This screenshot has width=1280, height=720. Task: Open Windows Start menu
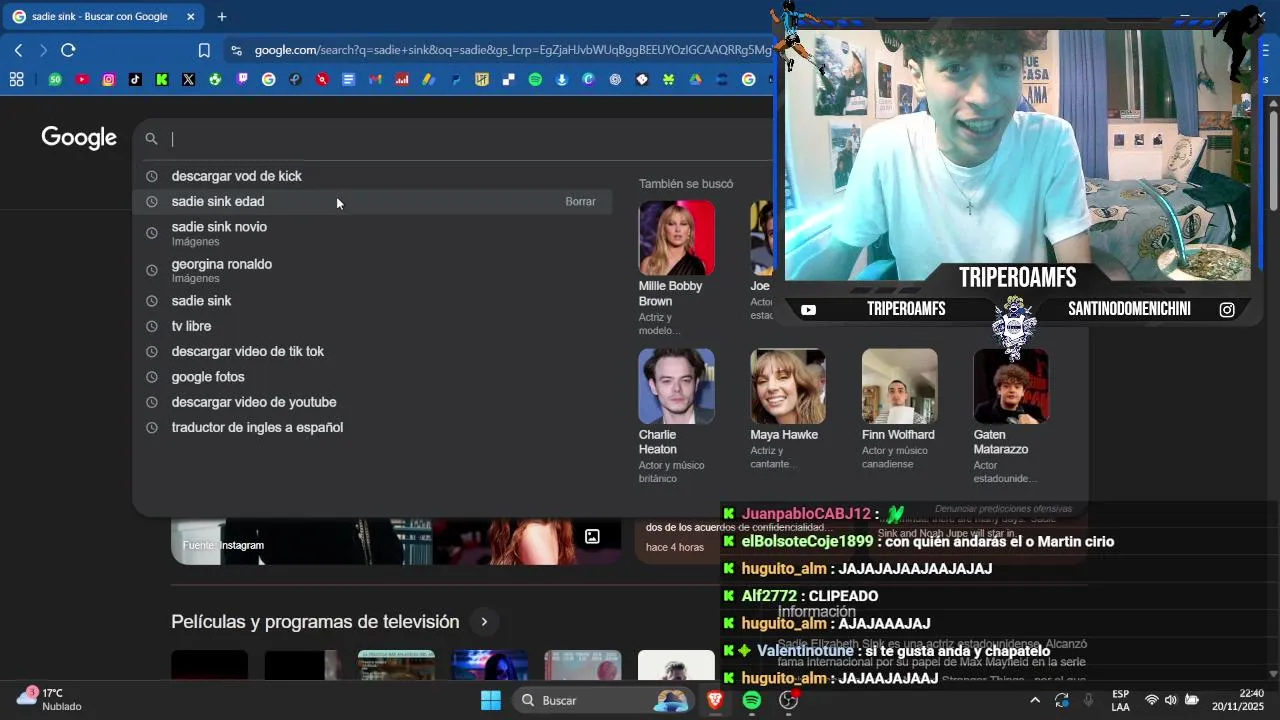(491, 700)
